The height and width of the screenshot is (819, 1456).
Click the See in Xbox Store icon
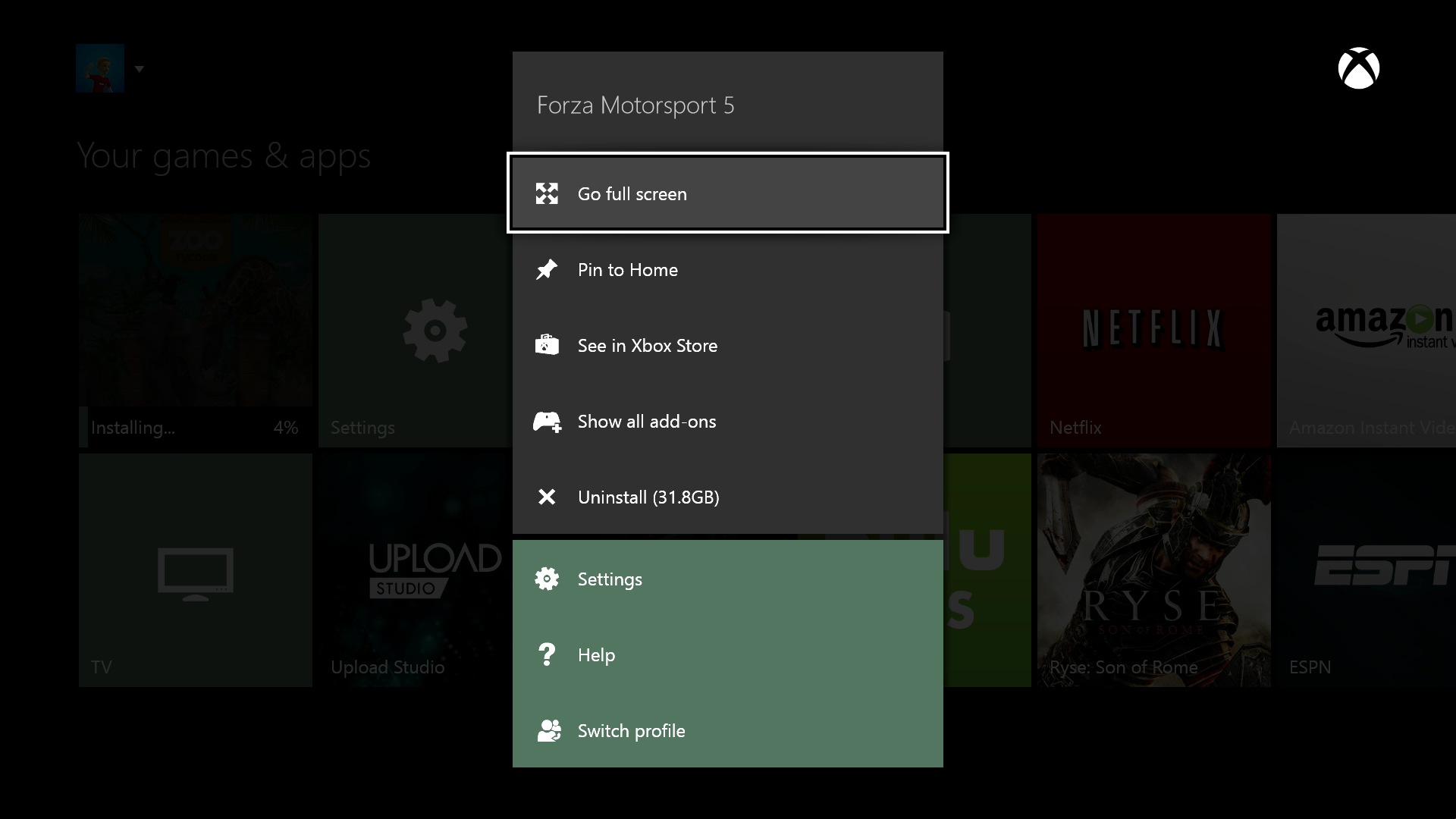(x=547, y=346)
